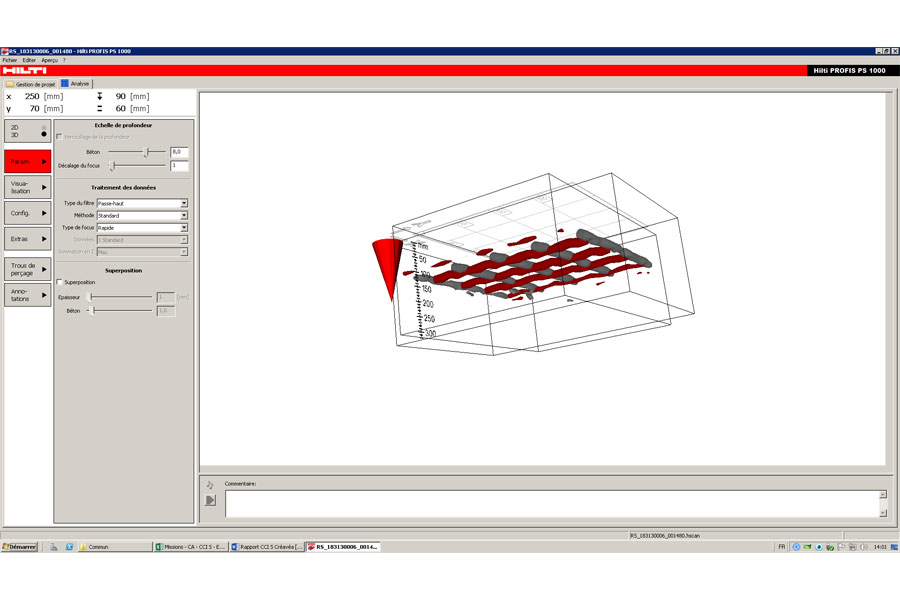Switch to the Gestion de projet tab
The image size is (900, 600).
[x=32, y=84]
